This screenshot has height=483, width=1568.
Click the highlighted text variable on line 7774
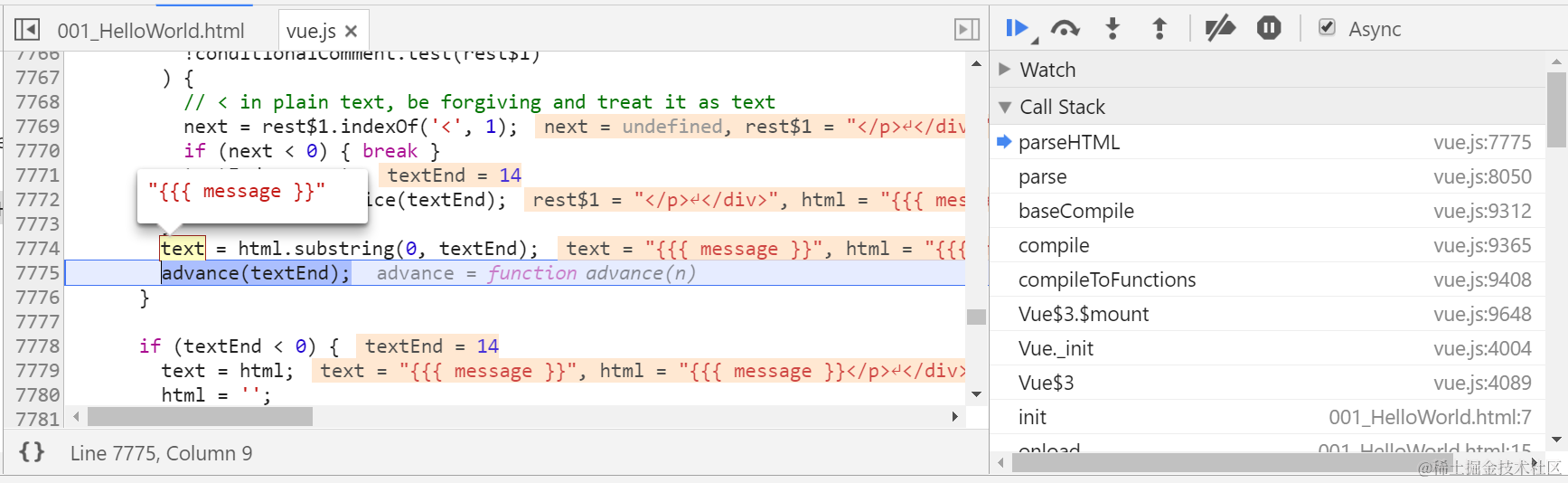183,249
